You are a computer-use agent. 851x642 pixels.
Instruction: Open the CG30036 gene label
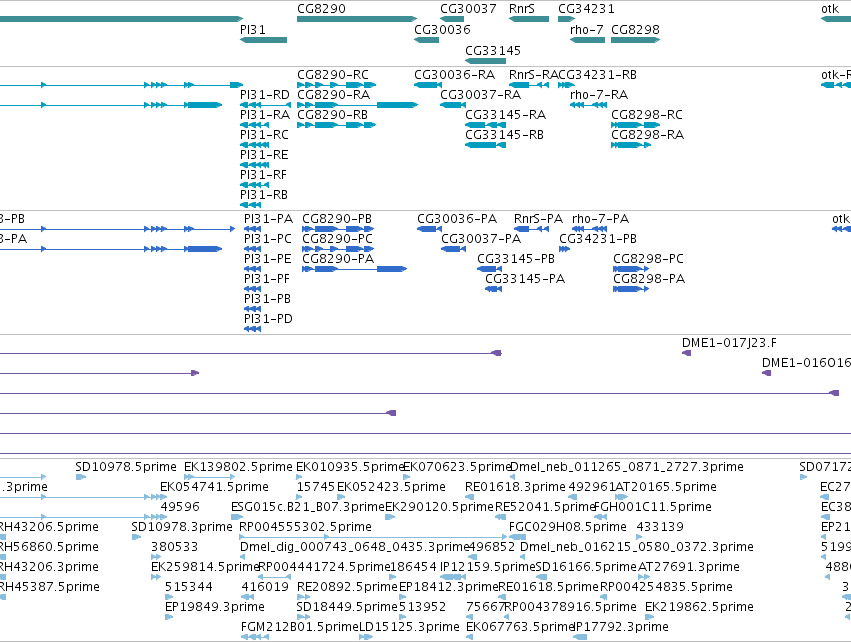click(442, 29)
